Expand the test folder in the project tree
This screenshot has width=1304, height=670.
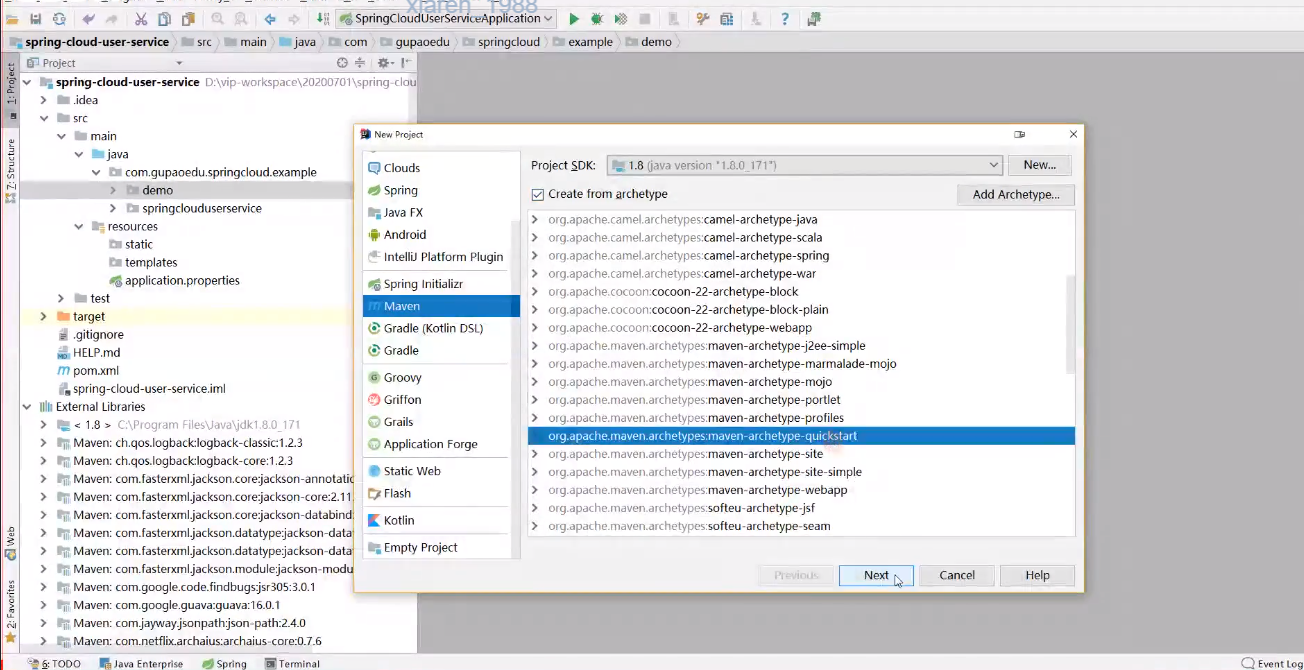tap(61, 298)
